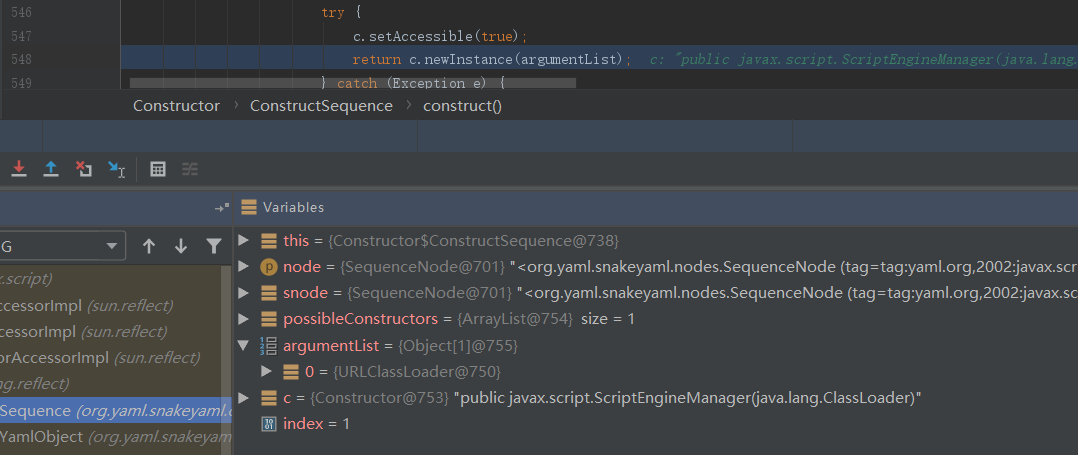Viewport: 1078px width, 455px height.
Task: Open the Evaluate Expression calculator
Action: click(158, 169)
